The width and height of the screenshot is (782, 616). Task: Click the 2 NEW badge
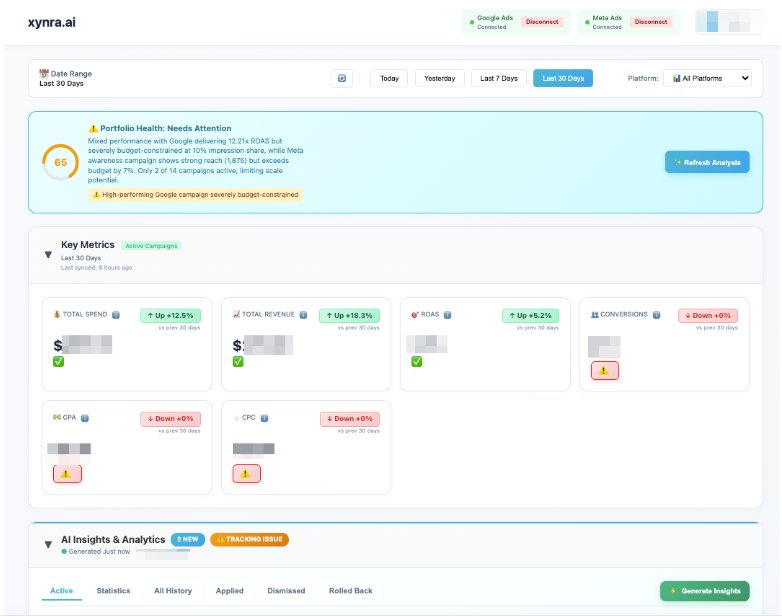click(x=188, y=539)
